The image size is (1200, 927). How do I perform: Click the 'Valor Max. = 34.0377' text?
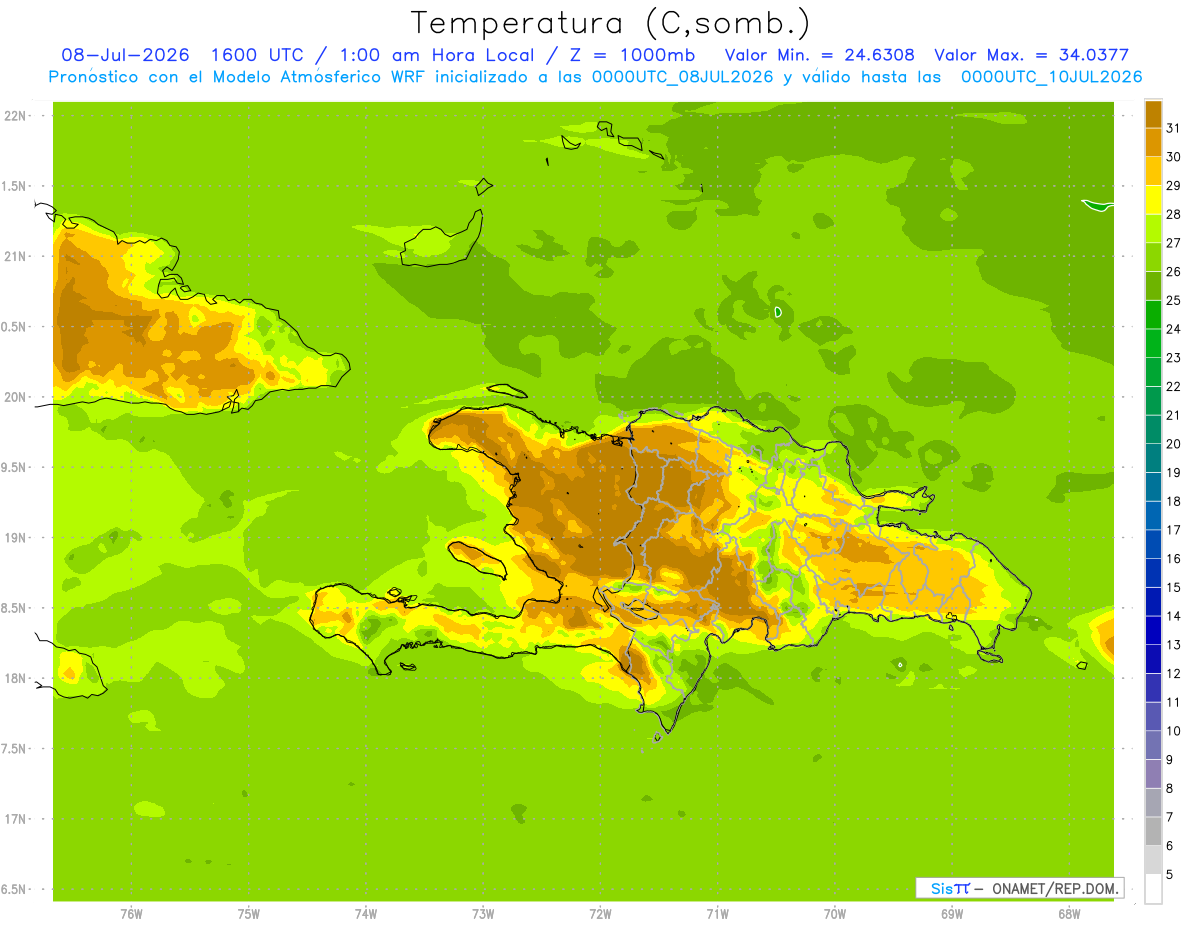tap(1031, 55)
